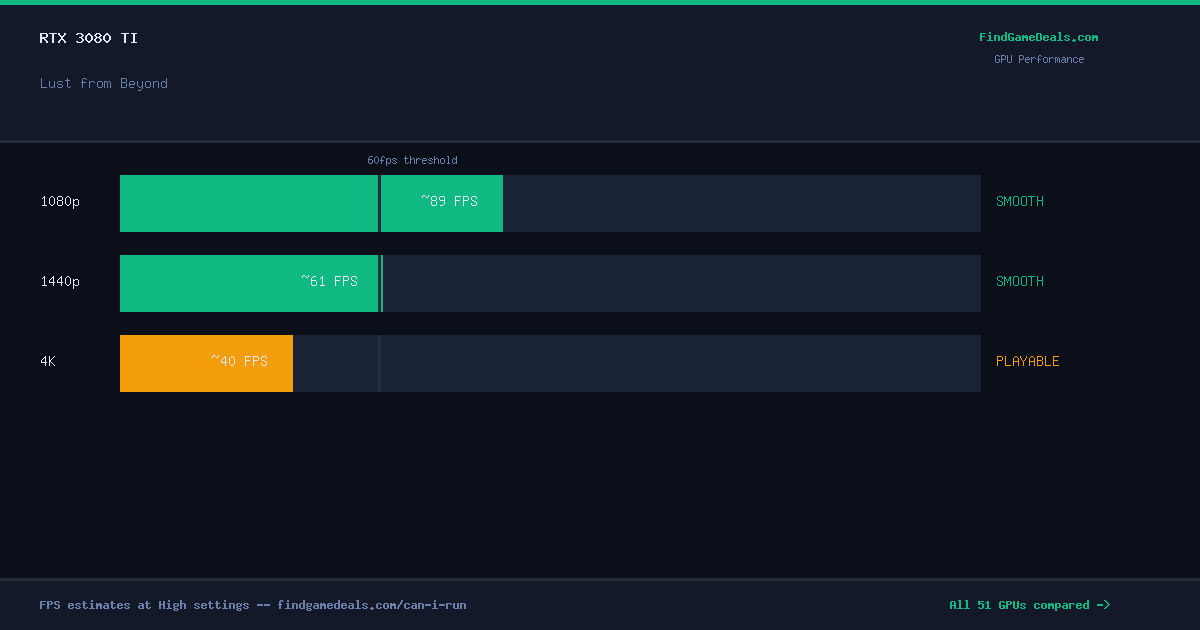Click the GPU Performance caption
The height and width of the screenshot is (630, 1200).
click(1039, 59)
